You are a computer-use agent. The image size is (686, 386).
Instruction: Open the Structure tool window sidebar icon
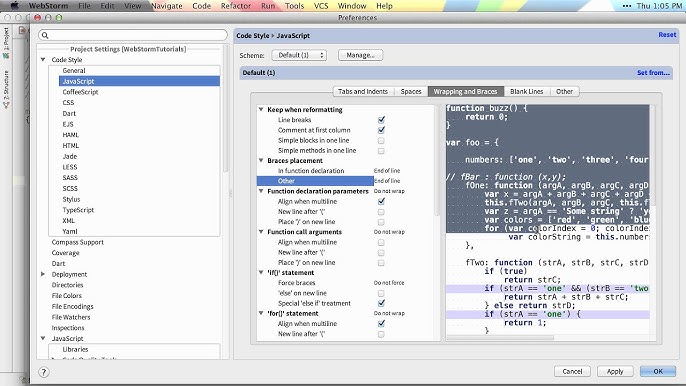point(6,89)
